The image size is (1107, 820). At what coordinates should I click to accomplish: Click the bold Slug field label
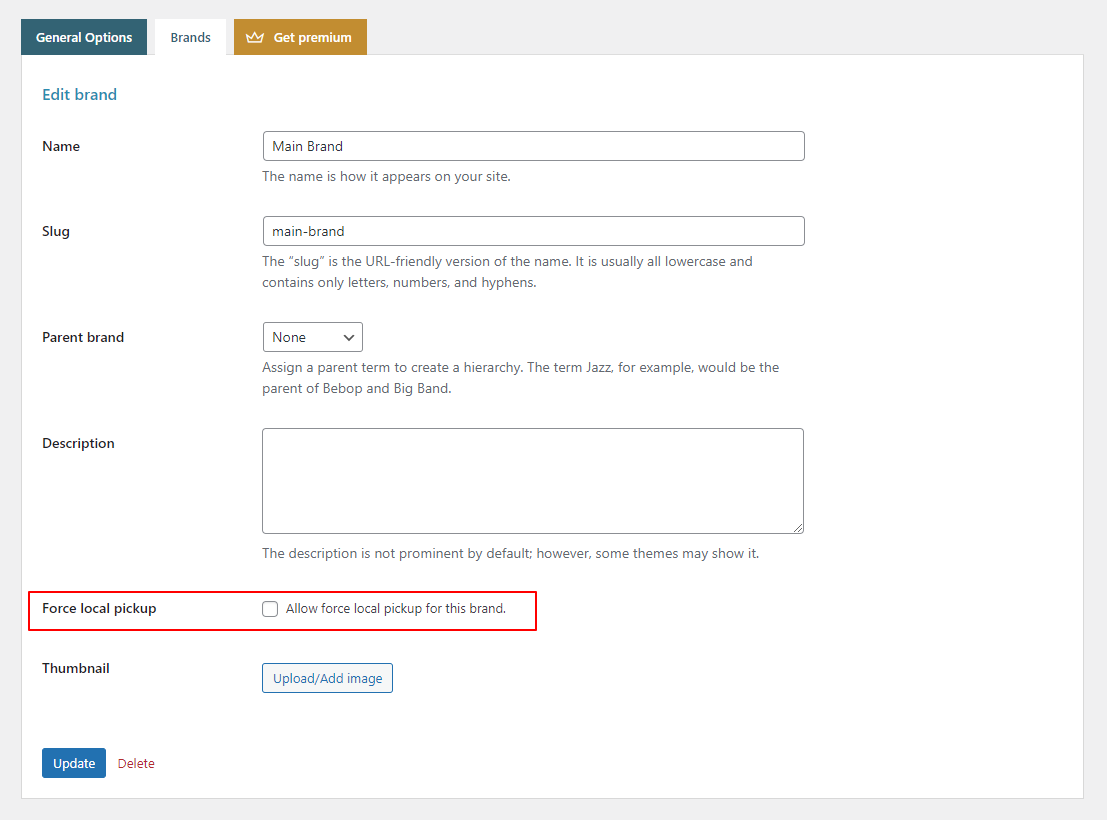pos(56,231)
